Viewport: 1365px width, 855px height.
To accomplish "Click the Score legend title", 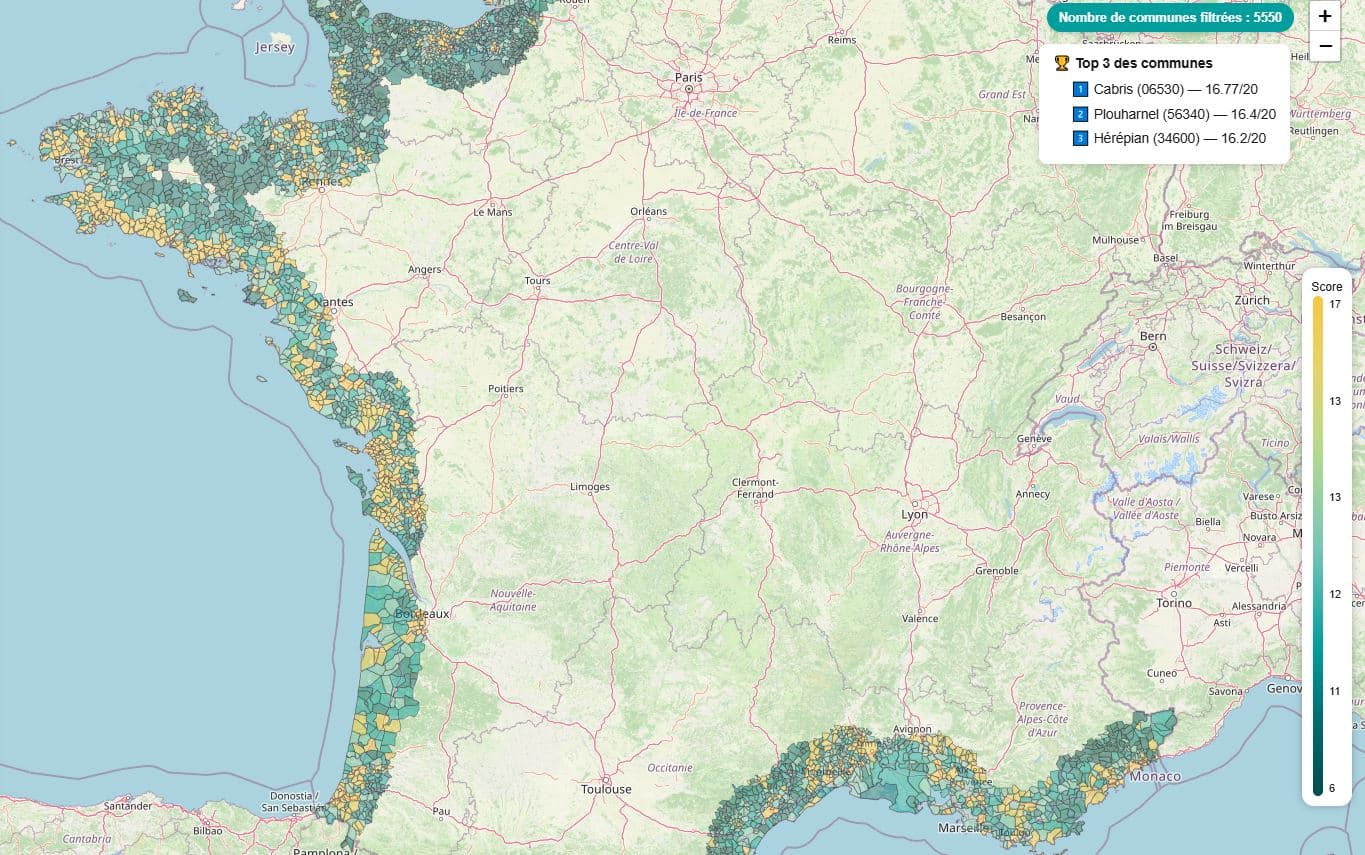I will (x=1327, y=287).
